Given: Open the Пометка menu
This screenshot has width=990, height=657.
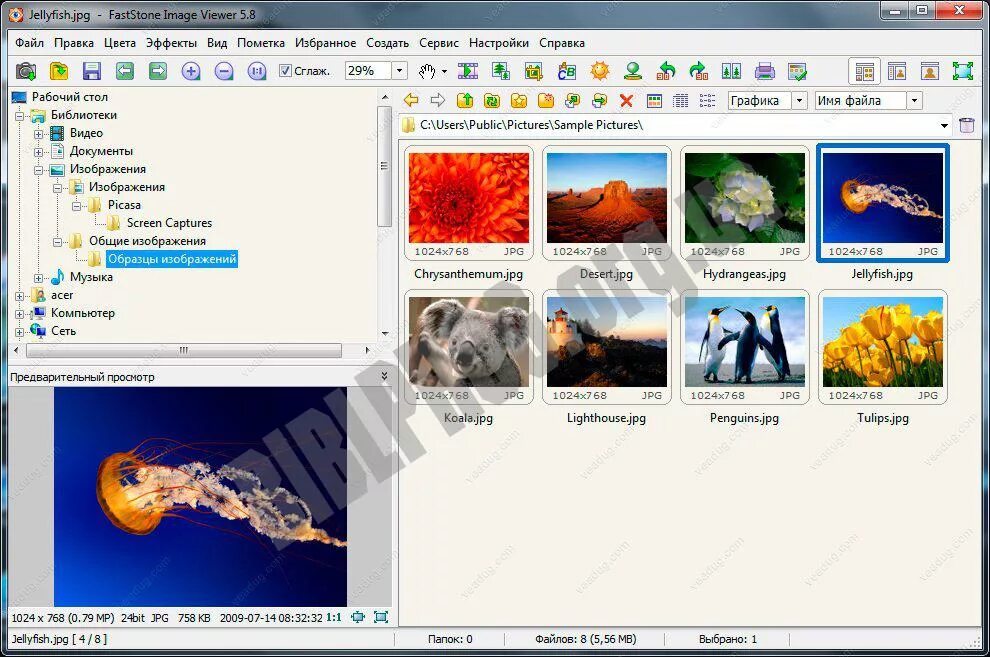Looking at the screenshot, I should [261, 43].
